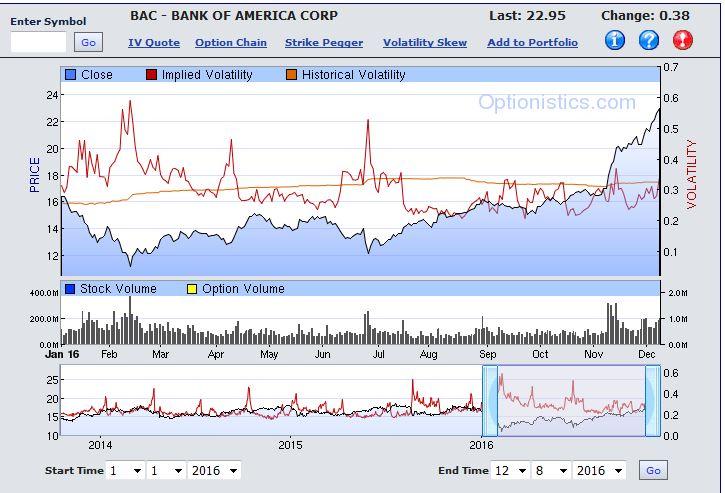Toggle the Historical Volatility legend square
Viewport: 725px width, 493px height.
tap(292, 75)
